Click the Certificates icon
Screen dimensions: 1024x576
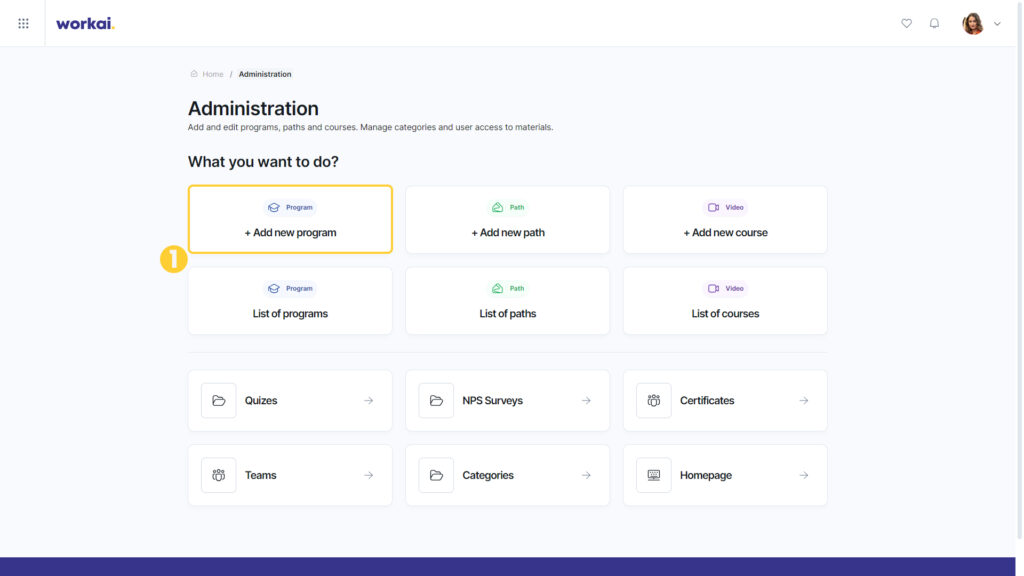[654, 400]
